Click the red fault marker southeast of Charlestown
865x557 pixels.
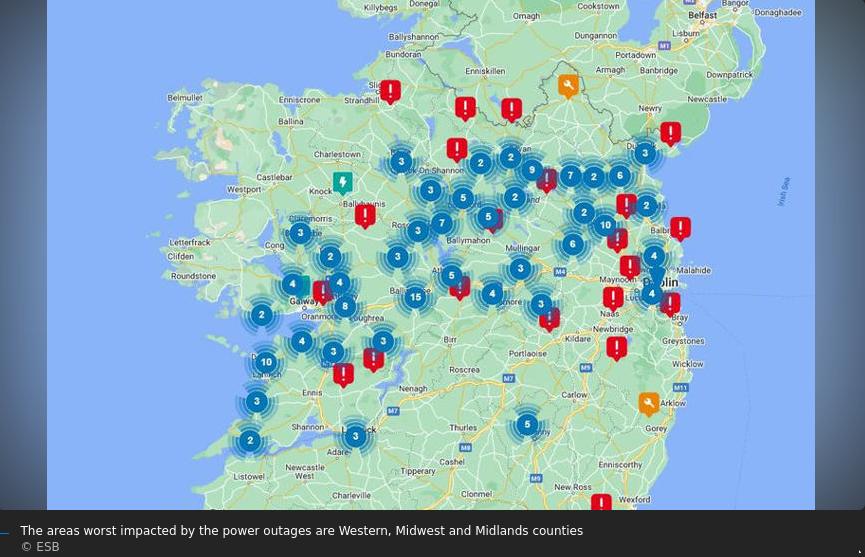[365, 215]
